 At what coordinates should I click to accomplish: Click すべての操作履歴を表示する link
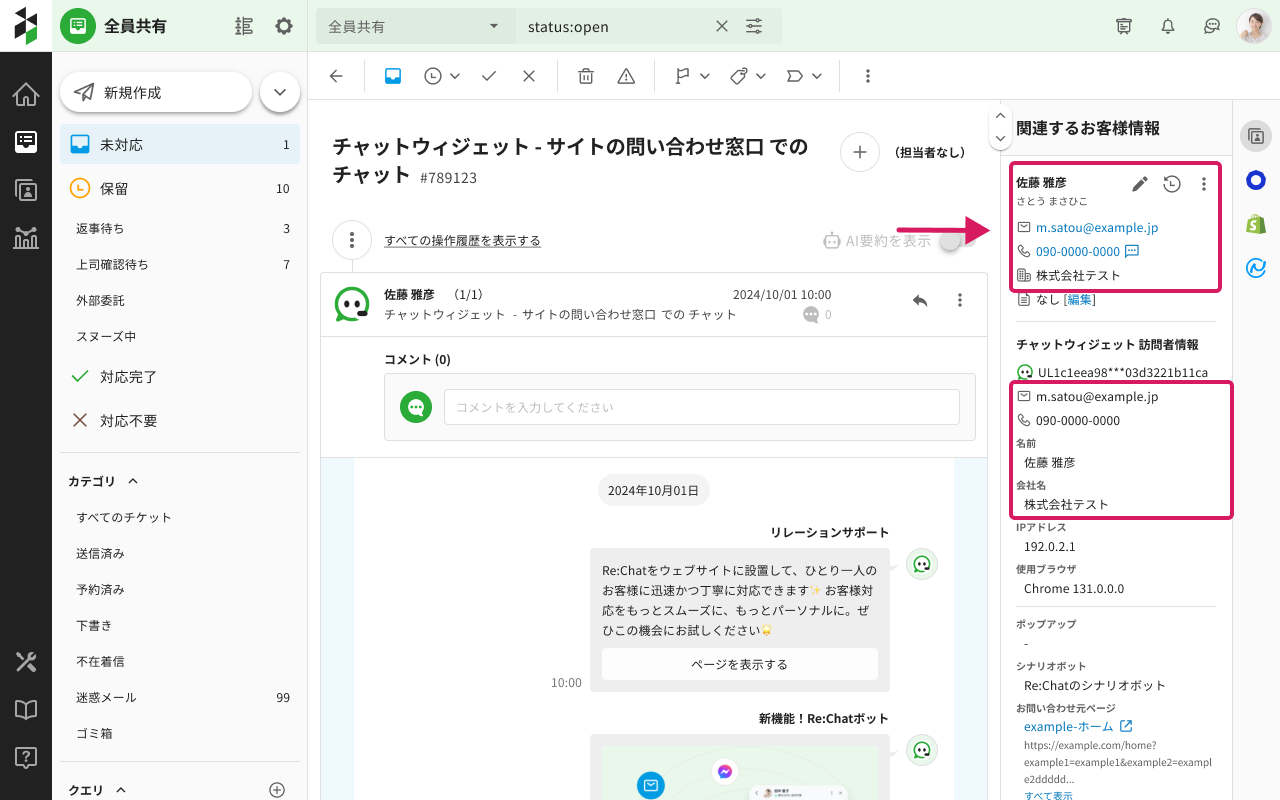[462, 240]
